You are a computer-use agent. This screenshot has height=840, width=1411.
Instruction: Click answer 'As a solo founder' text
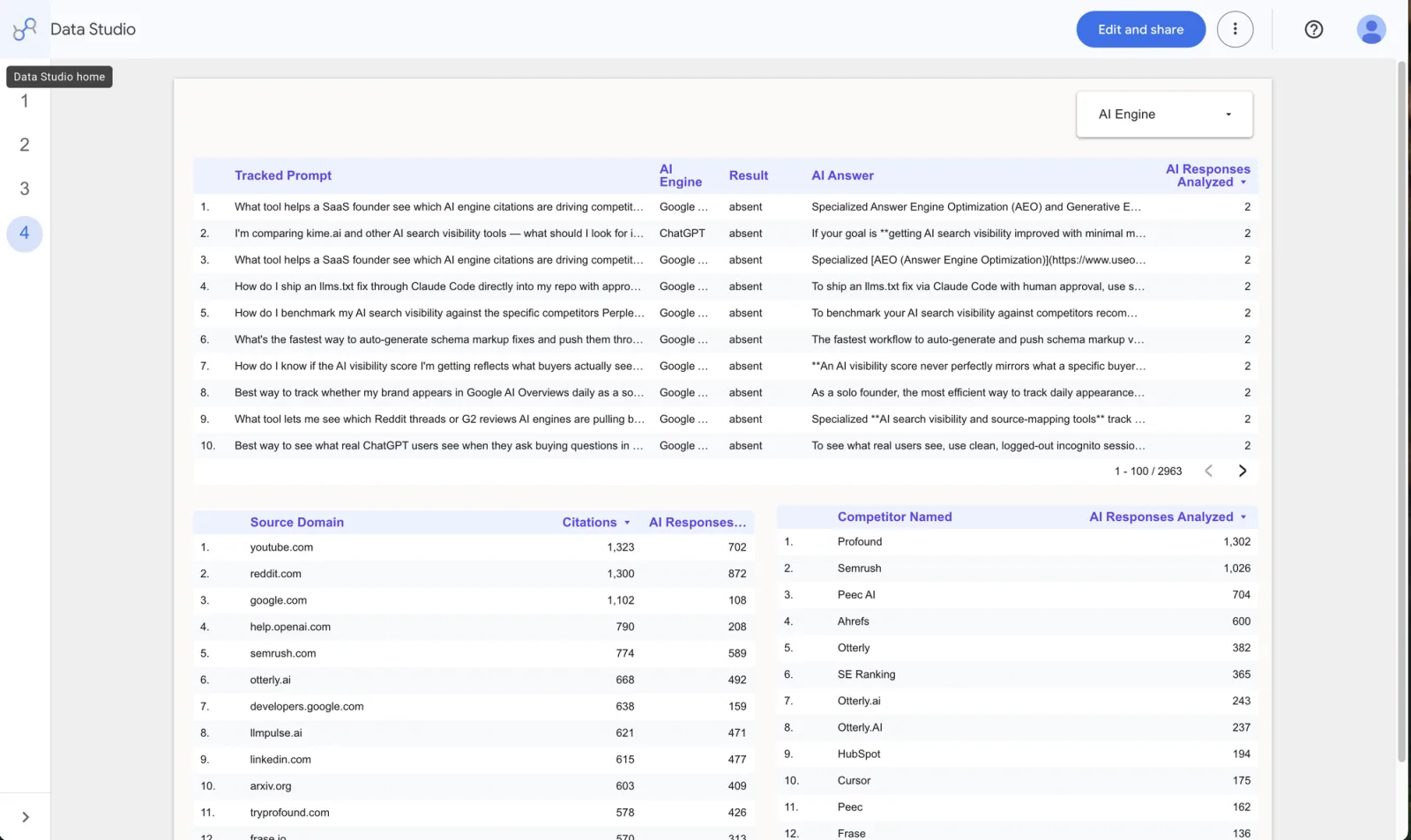tap(977, 392)
